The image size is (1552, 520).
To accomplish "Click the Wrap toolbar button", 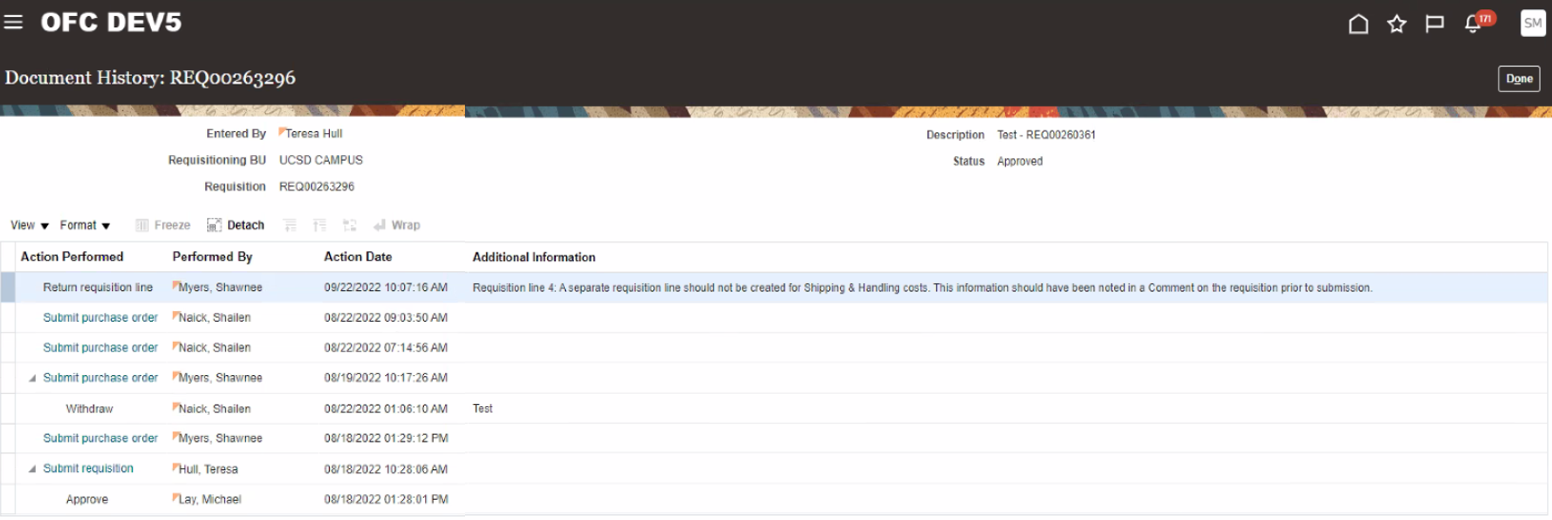I will (397, 225).
